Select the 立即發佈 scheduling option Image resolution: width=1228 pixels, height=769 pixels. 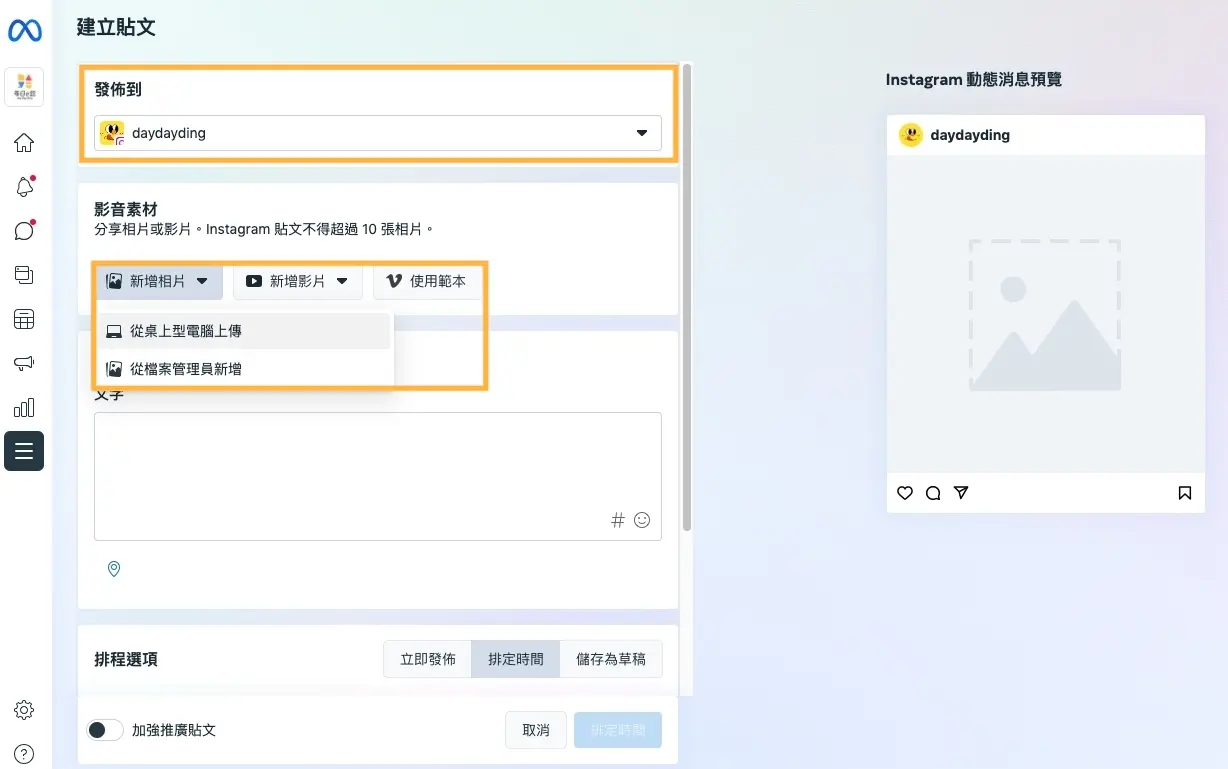(428, 659)
